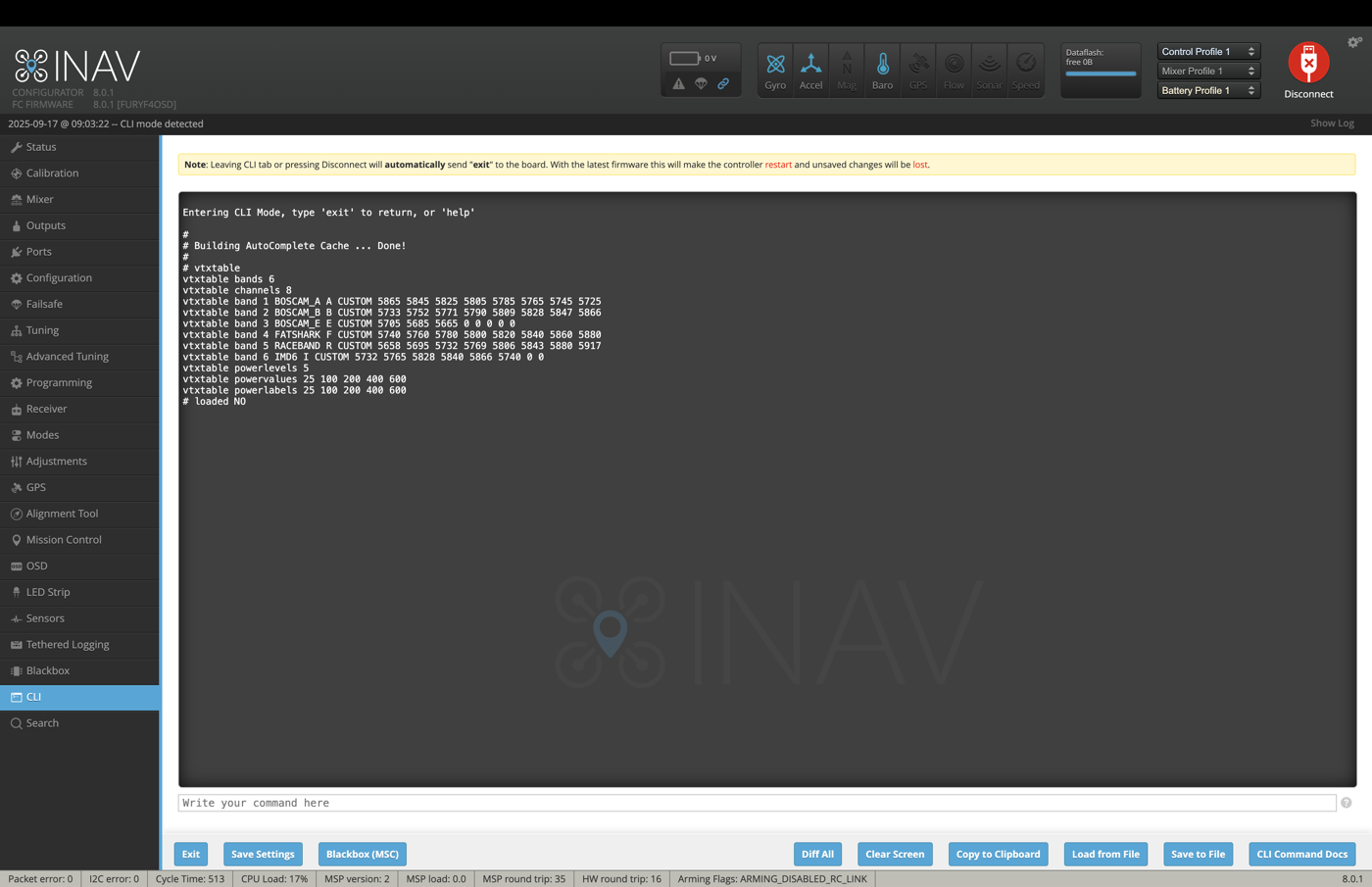
Task: Open the Configuration tab
Action: (x=79, y=278)
